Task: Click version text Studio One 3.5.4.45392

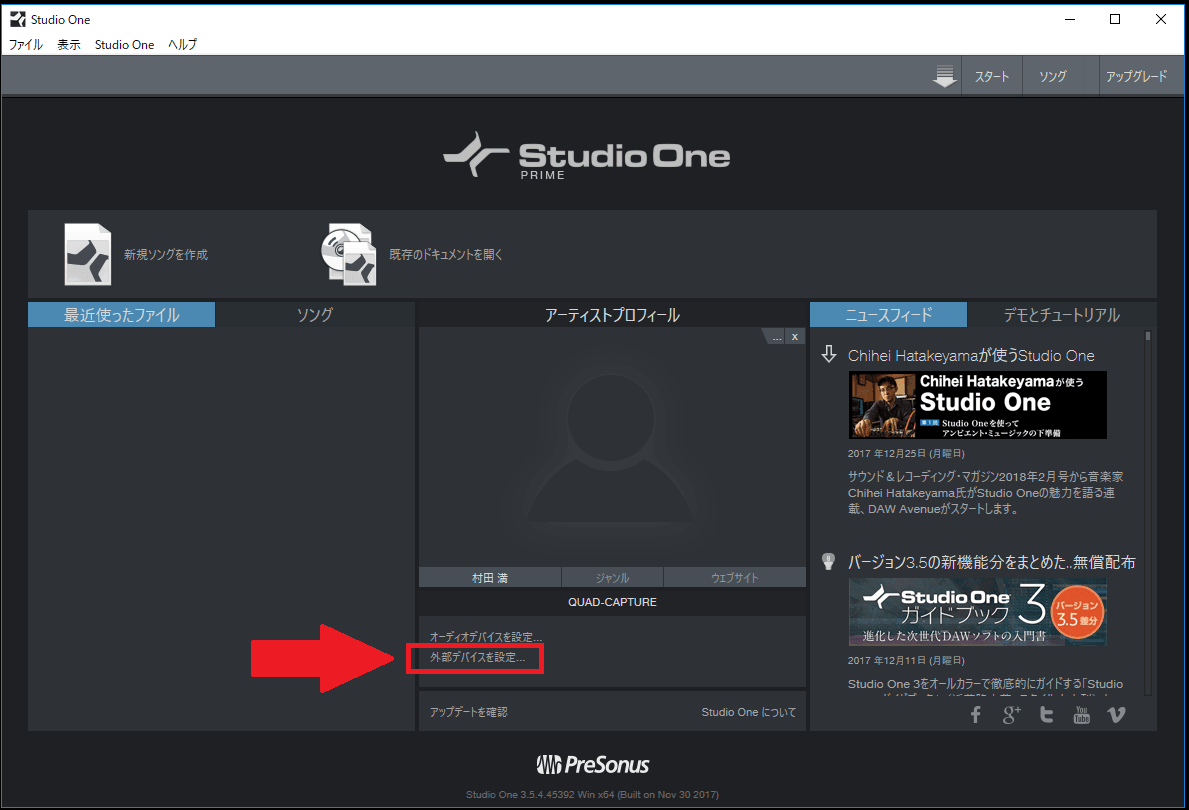Action: [x=592, y=795]
